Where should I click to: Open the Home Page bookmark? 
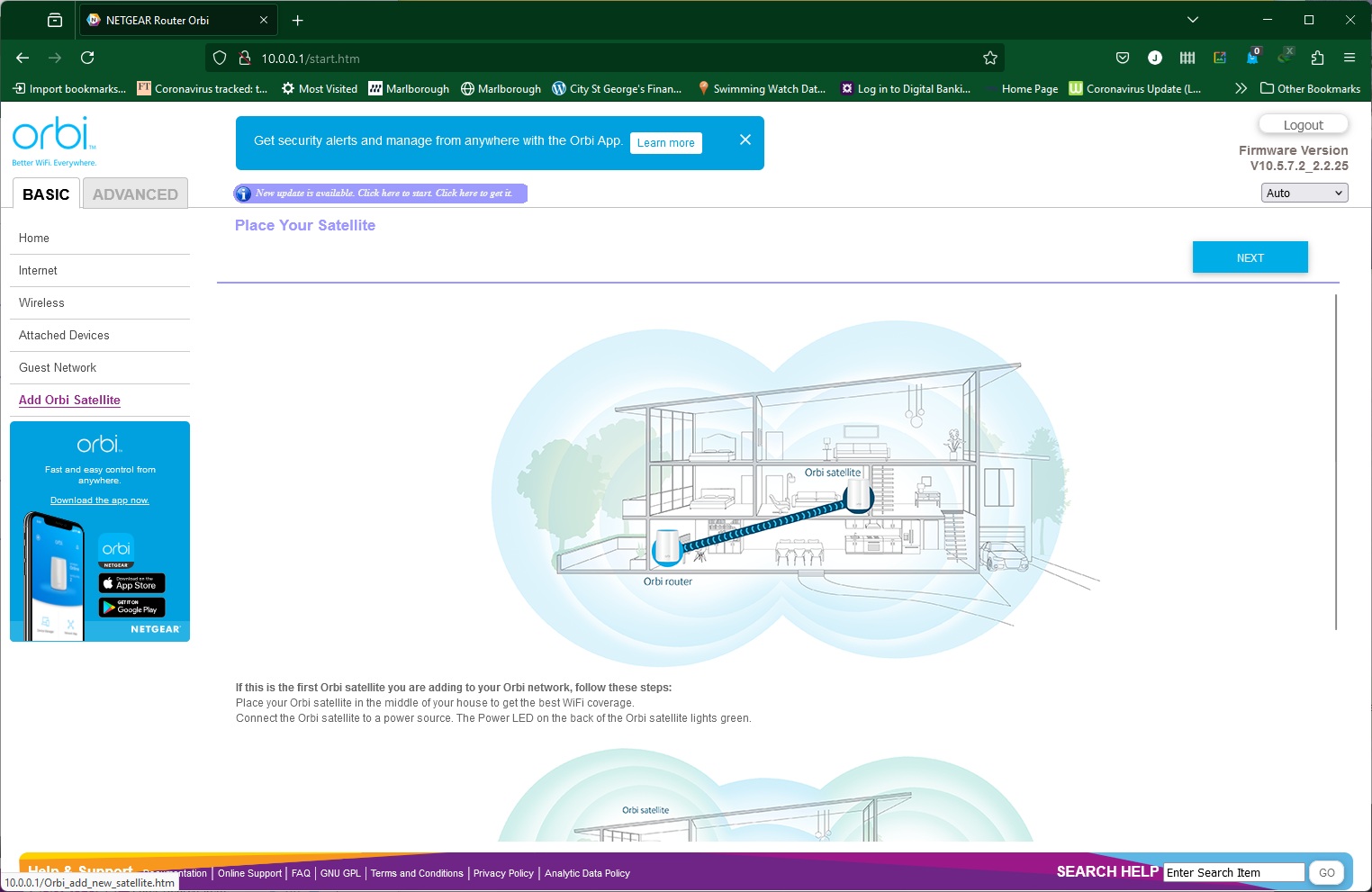click(x=1022, y=88)
